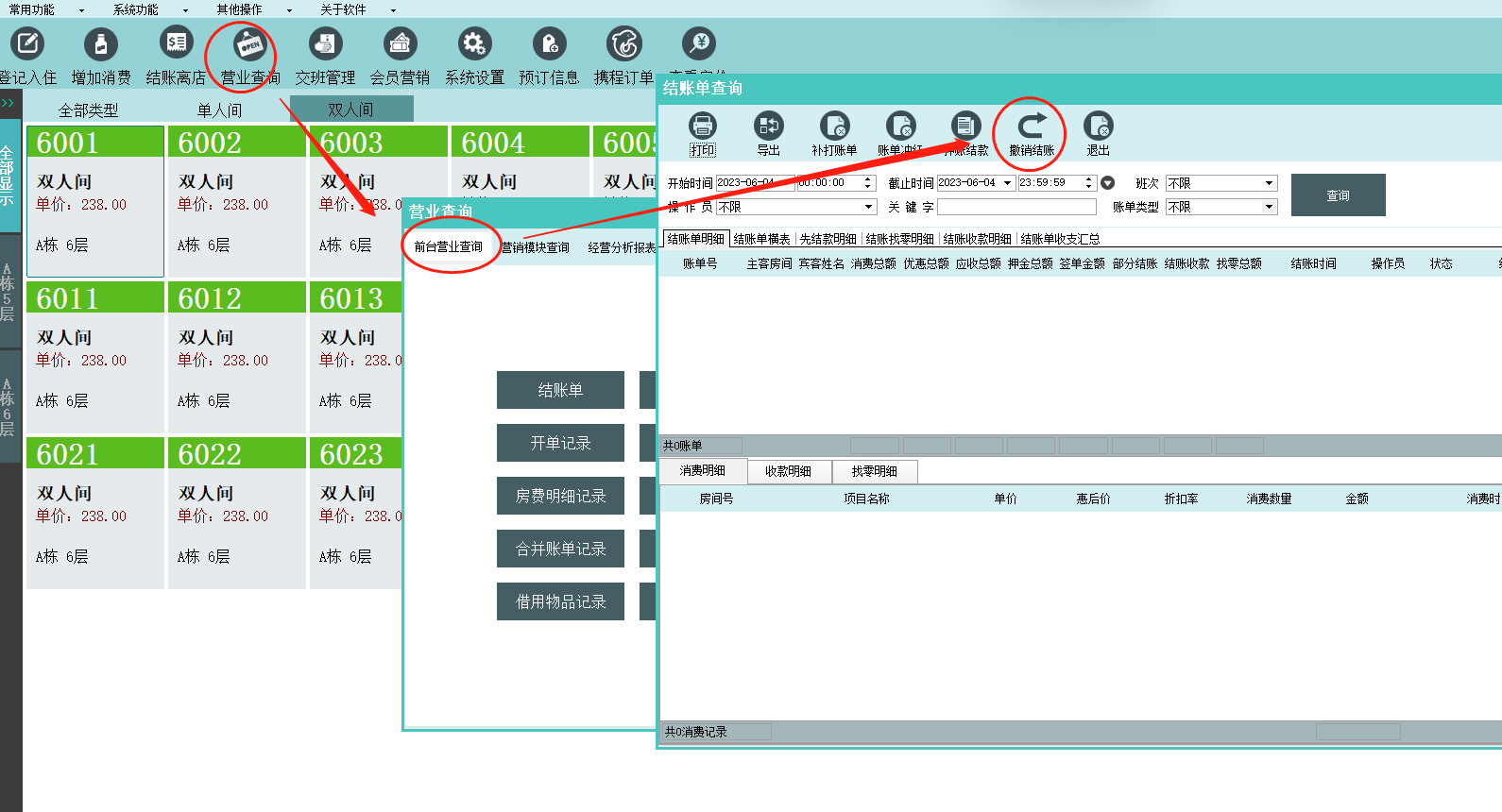Viewport: 1502px width, 812px height.
Task: Click the 导出 export icon
Action: [x=768, y=127]
